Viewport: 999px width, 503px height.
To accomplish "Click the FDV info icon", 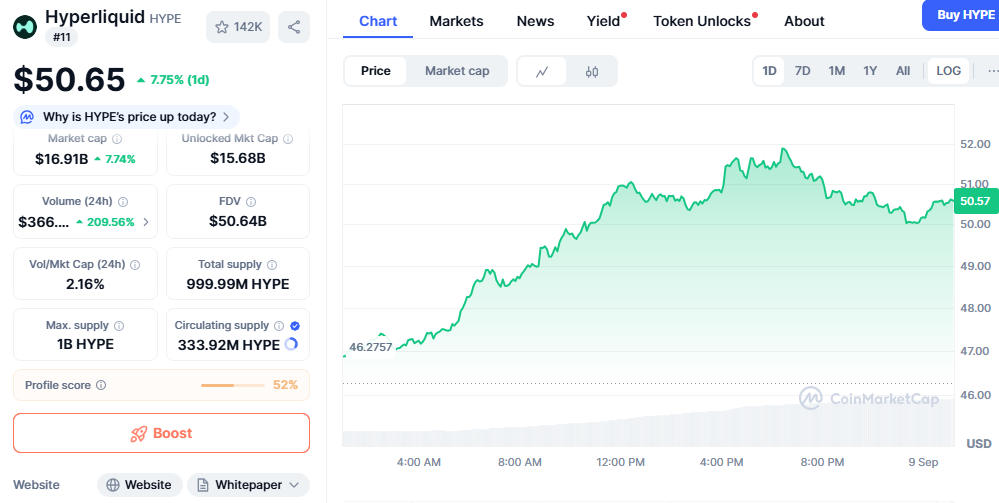I will pyautogui.click(x=251, y=202).
